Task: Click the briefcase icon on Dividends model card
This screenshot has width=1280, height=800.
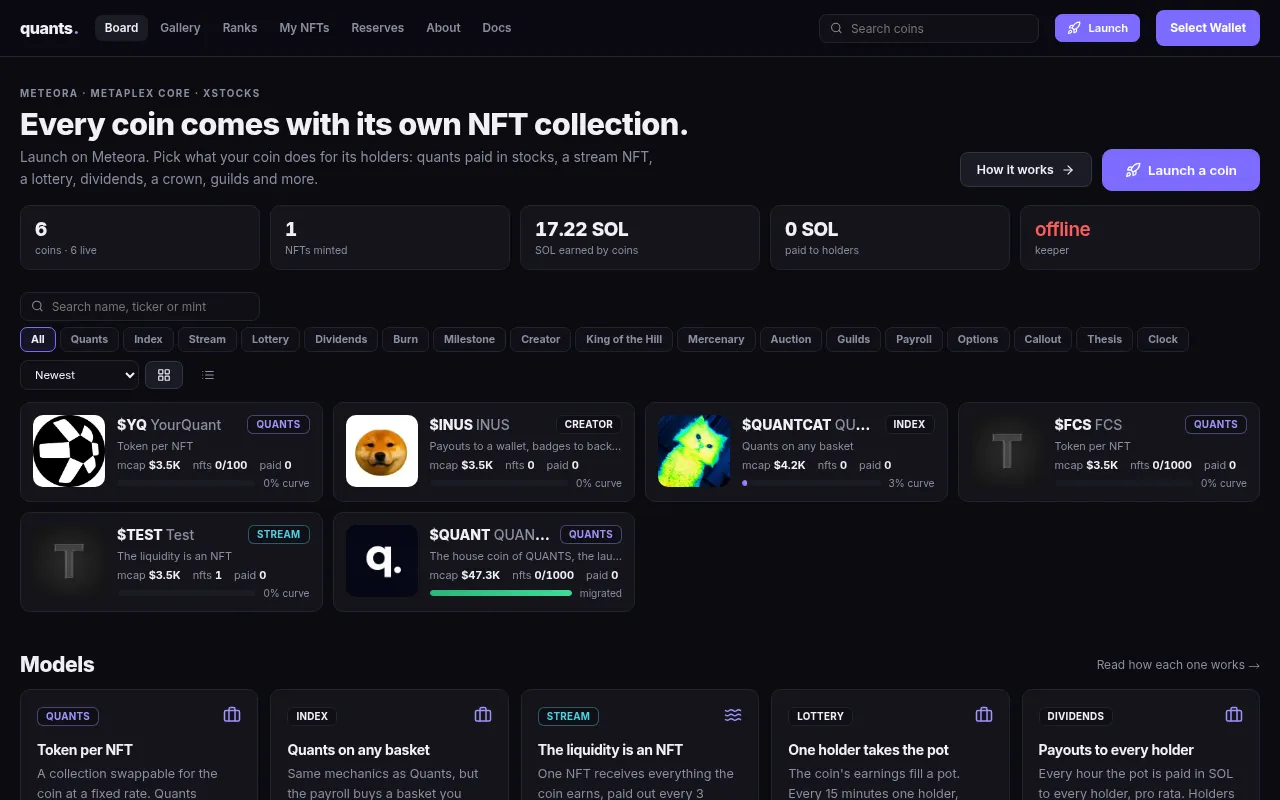Action: (x=1234, y=715)
